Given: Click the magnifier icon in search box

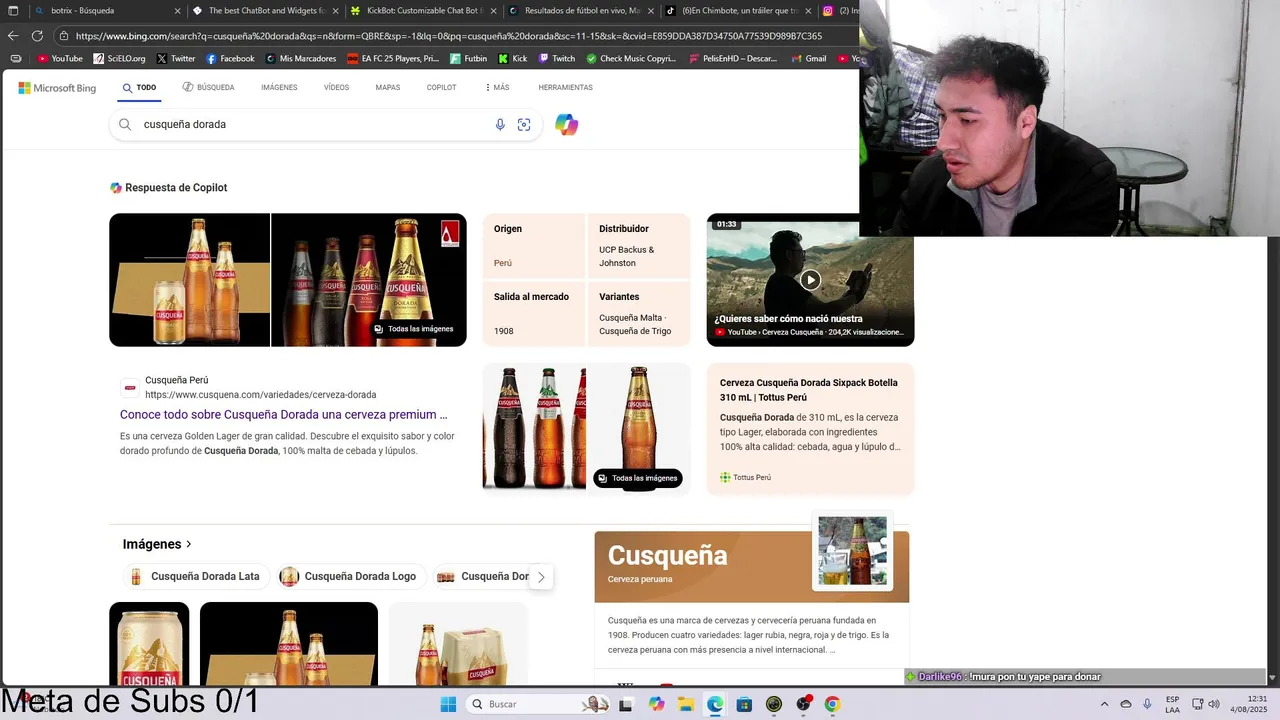Looking at the screenshot, I should (125, 125).
